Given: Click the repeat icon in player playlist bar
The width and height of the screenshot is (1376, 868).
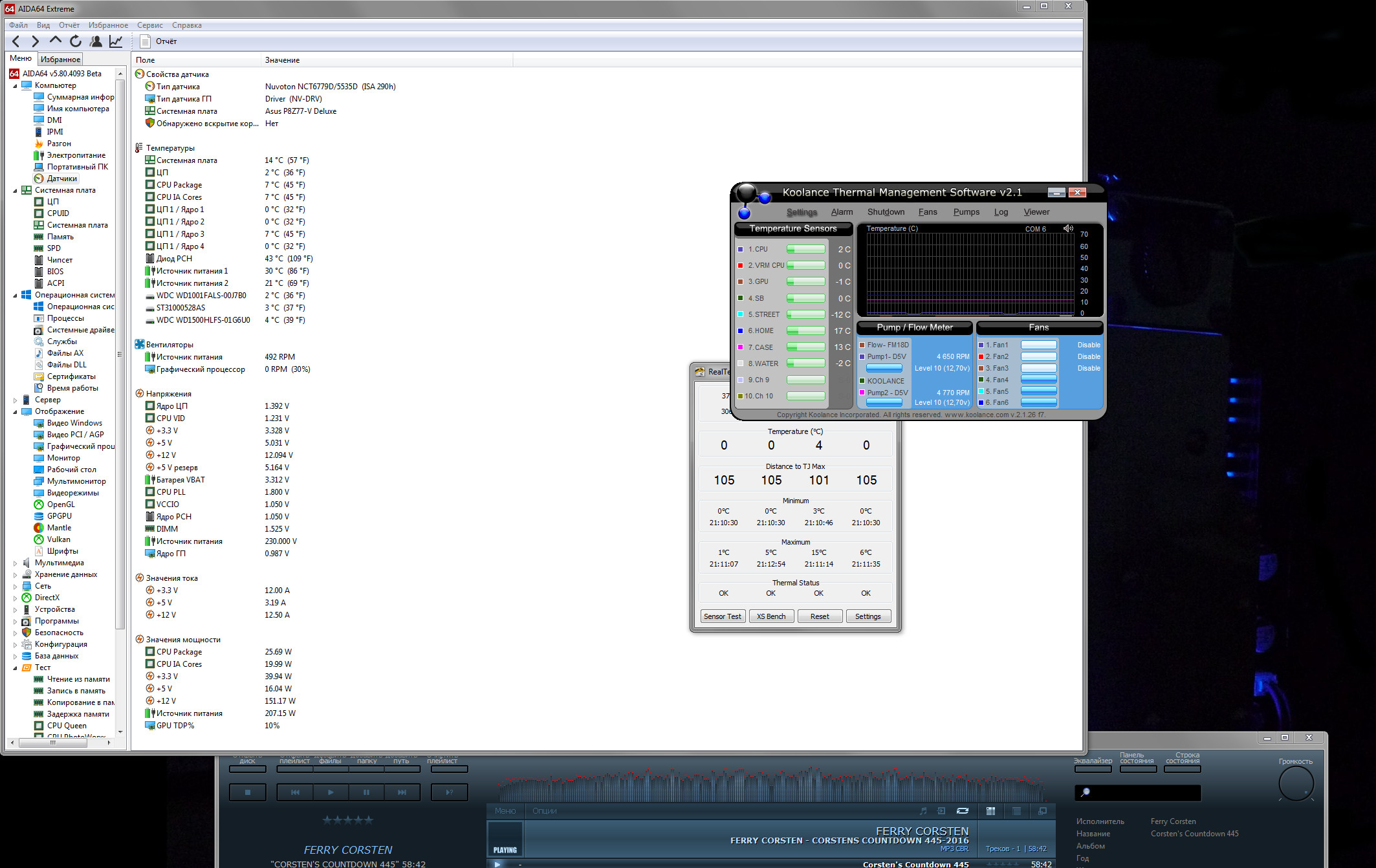Looking at the screenshot, I should click(963, 810).
